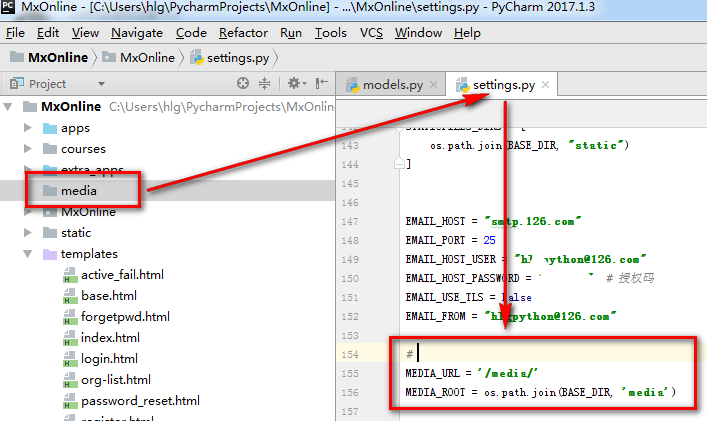
Task: Open the Refactor menu
Action: pos(243,33)
